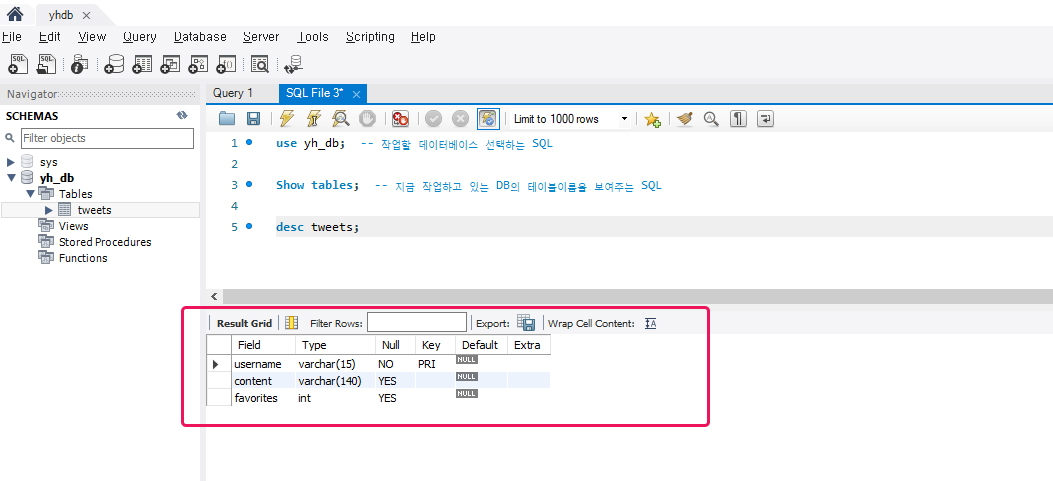Toggle stop-on-error for script execution

400,119
